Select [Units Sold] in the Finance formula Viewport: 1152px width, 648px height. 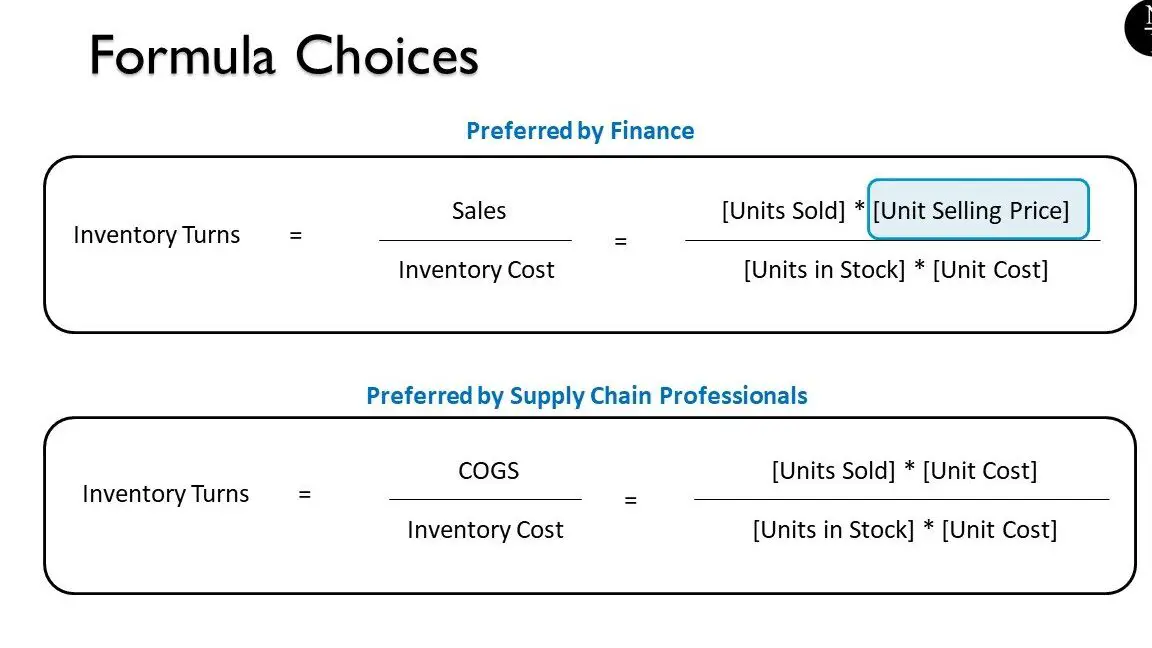coord(783,211)
